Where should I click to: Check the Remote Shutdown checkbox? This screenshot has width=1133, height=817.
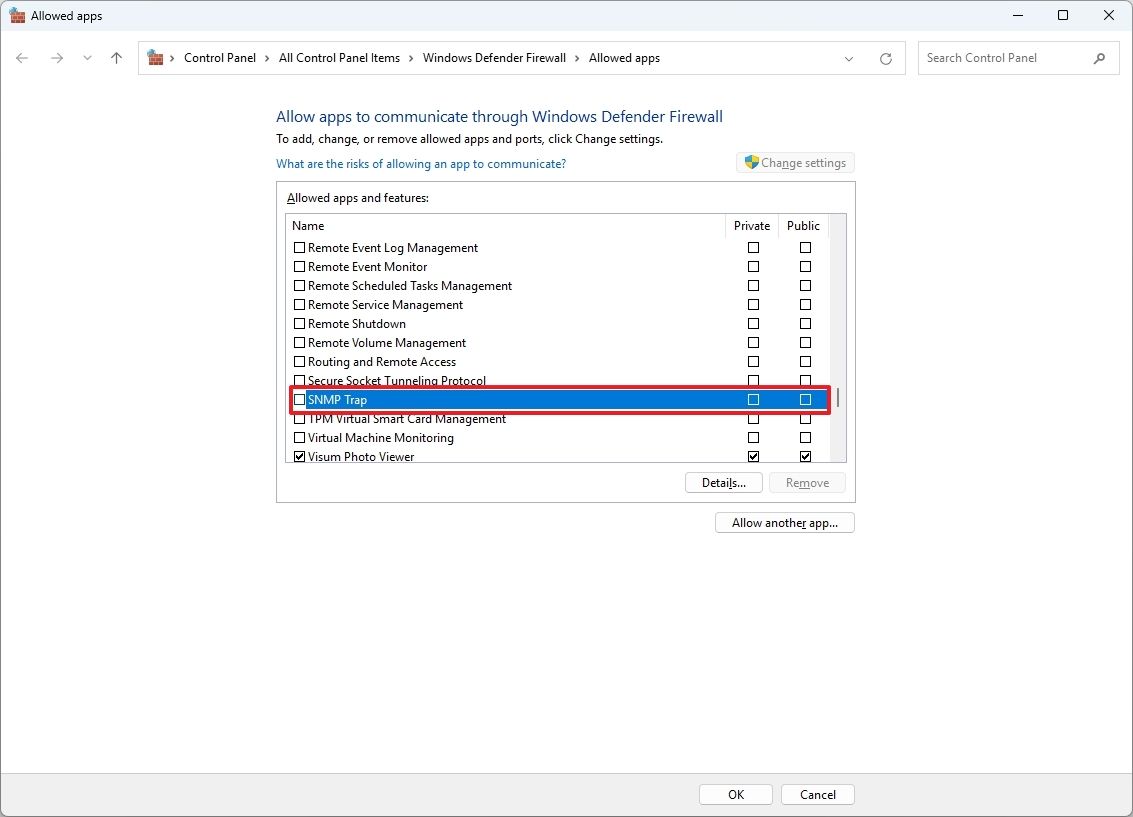coord(298,323)
